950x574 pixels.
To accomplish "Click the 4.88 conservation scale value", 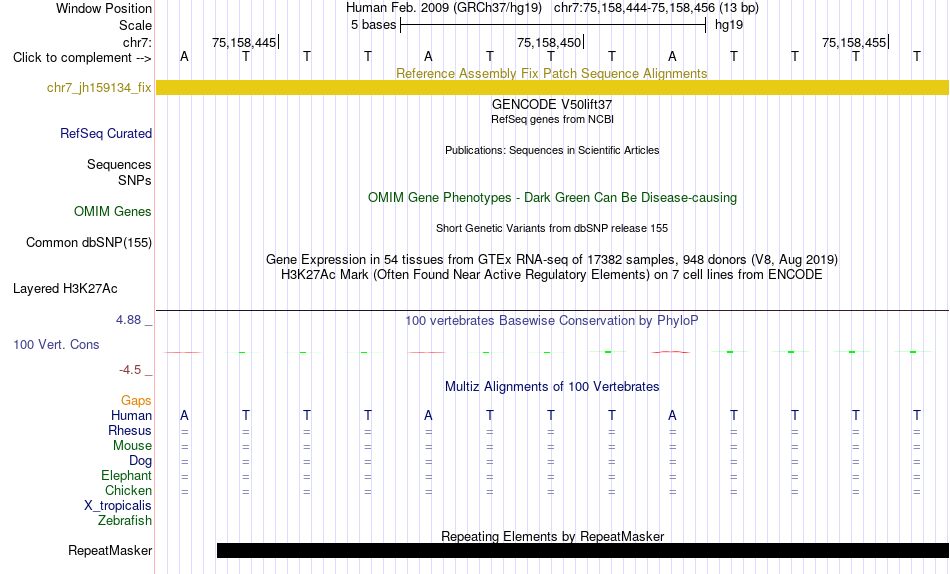I will (x=128, y=320).
